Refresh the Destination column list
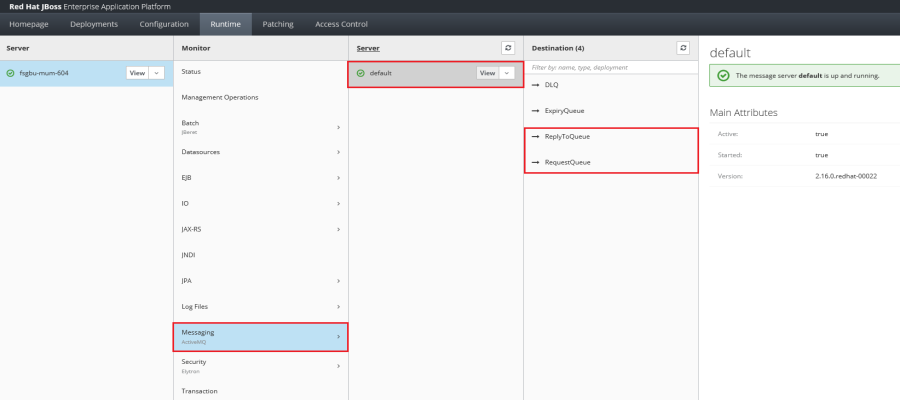This screenshot has height=400, width=900. pos(683,48)
